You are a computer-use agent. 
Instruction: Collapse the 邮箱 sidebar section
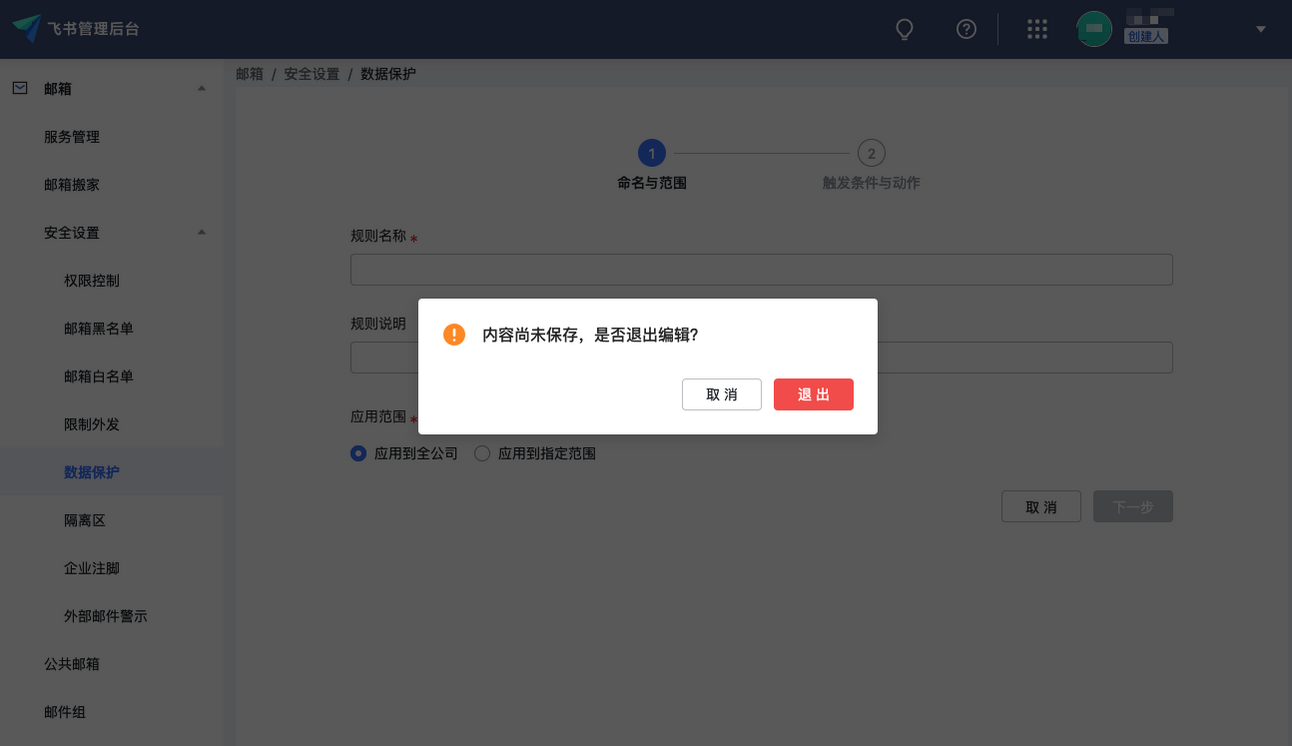pos(201,88)
